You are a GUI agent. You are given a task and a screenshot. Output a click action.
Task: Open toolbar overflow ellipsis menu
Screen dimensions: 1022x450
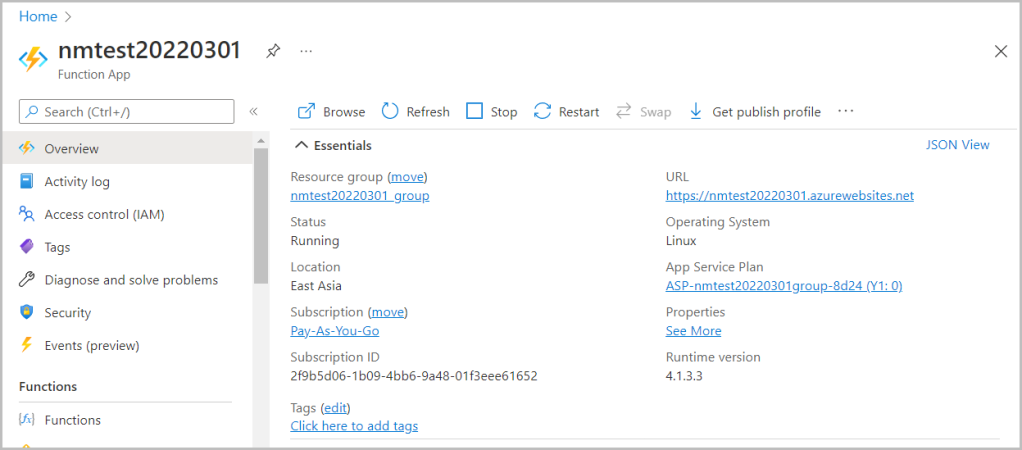[846, 111]
